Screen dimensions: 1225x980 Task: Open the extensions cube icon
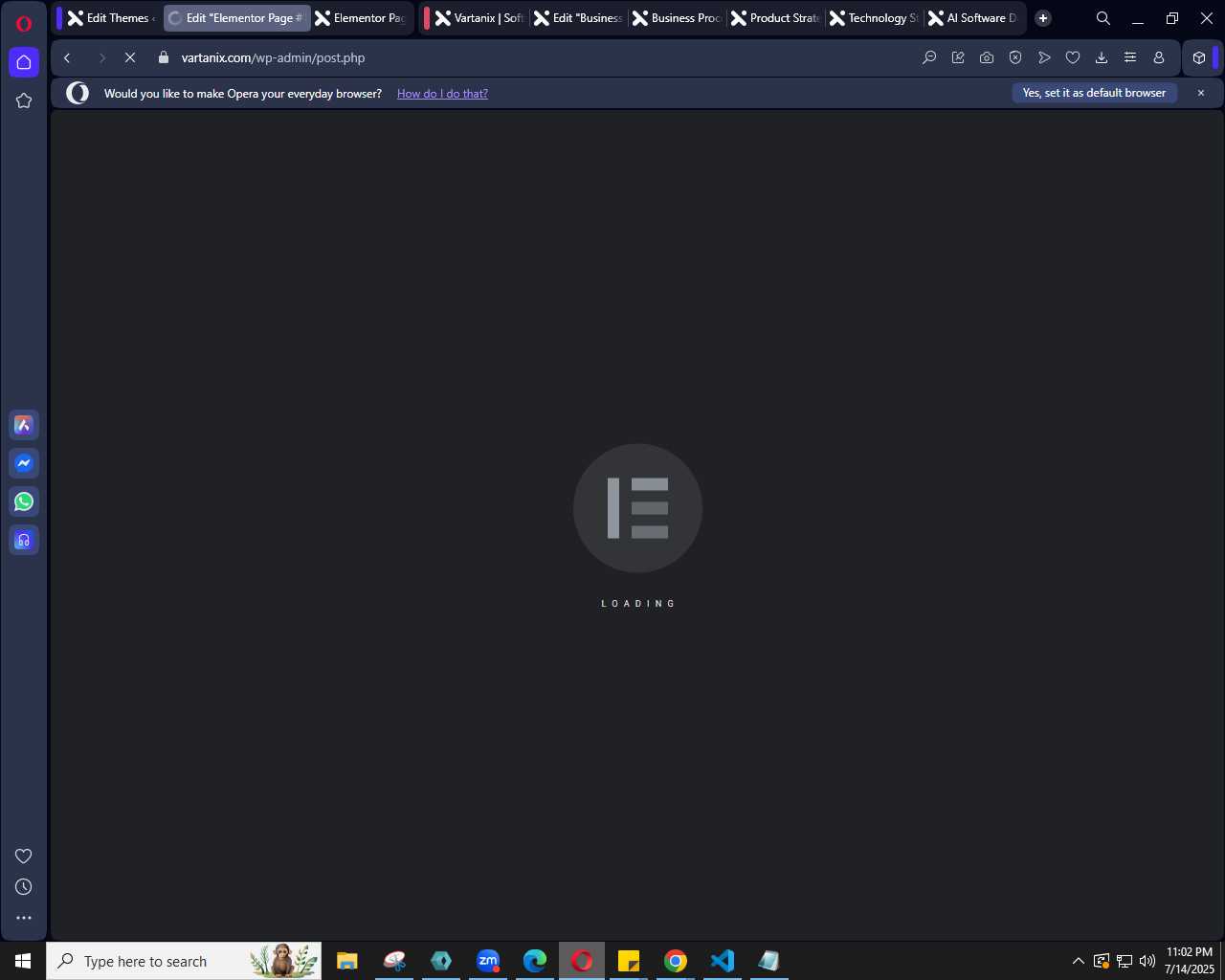pos(1198,57)
